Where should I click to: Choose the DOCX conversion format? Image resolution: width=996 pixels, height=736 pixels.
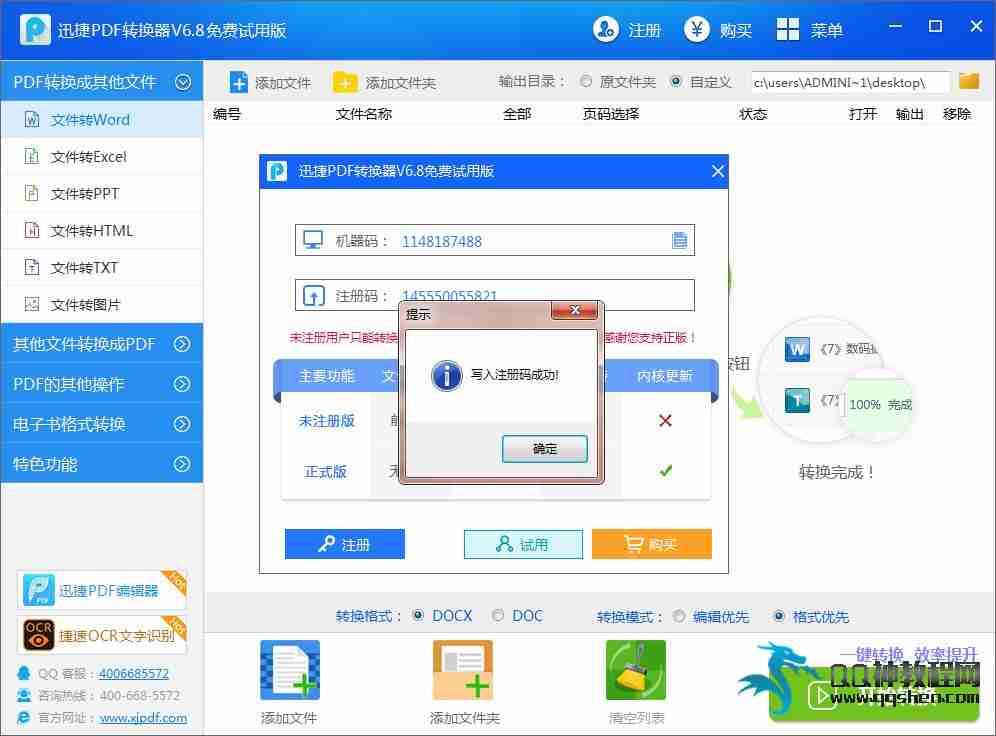(418, 615)
